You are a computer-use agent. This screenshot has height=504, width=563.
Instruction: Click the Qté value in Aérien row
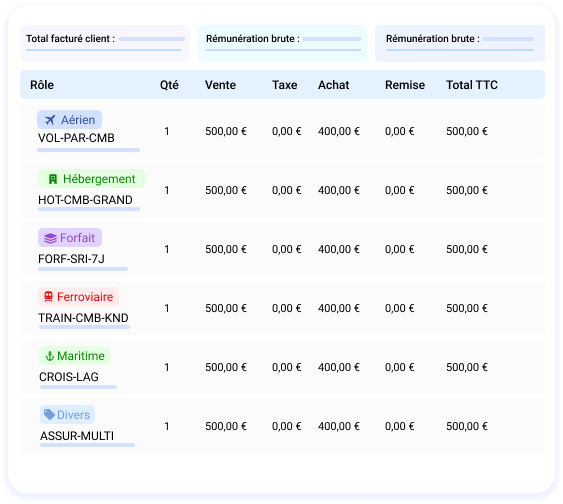point(167,131)
